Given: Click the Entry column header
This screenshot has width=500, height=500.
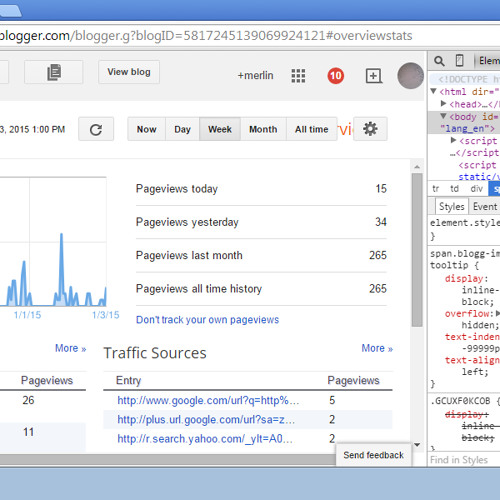Looking at the screenshot, I should pos(128,380).
